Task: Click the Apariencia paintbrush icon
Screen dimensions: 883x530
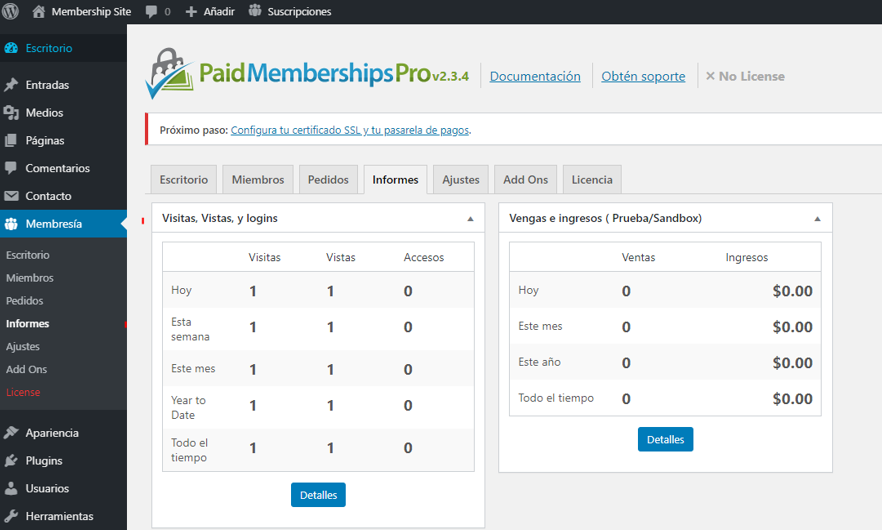Action: (11, 433)
